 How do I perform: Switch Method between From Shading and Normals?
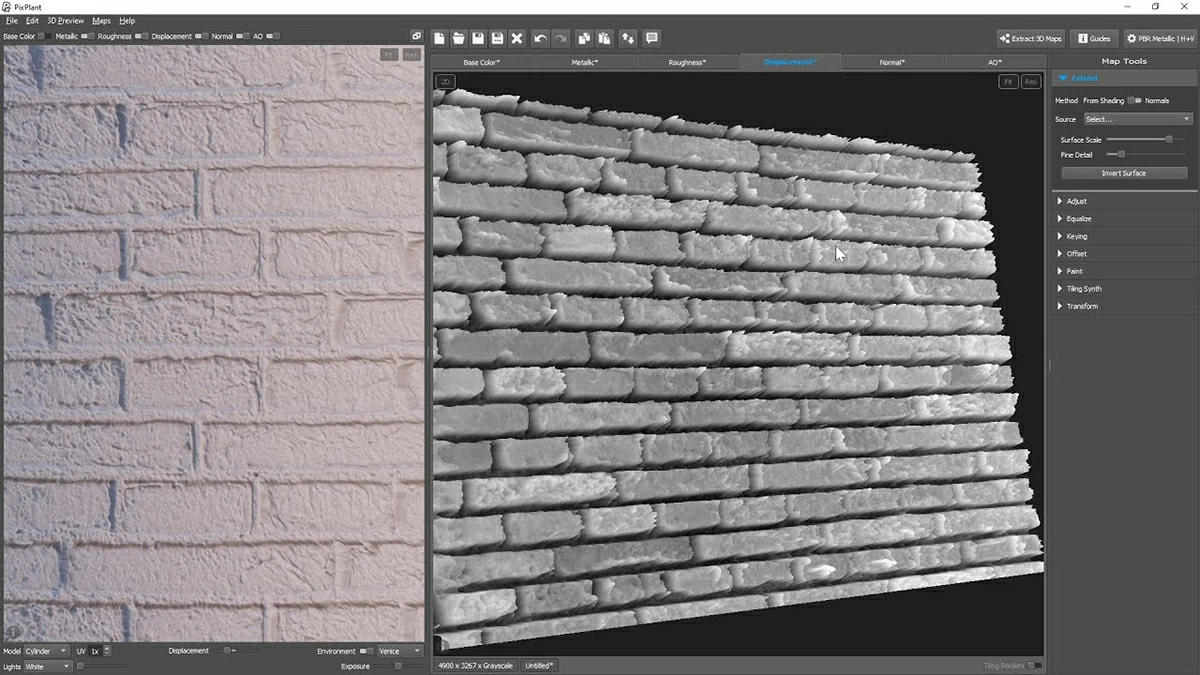tap(1134, 100)
